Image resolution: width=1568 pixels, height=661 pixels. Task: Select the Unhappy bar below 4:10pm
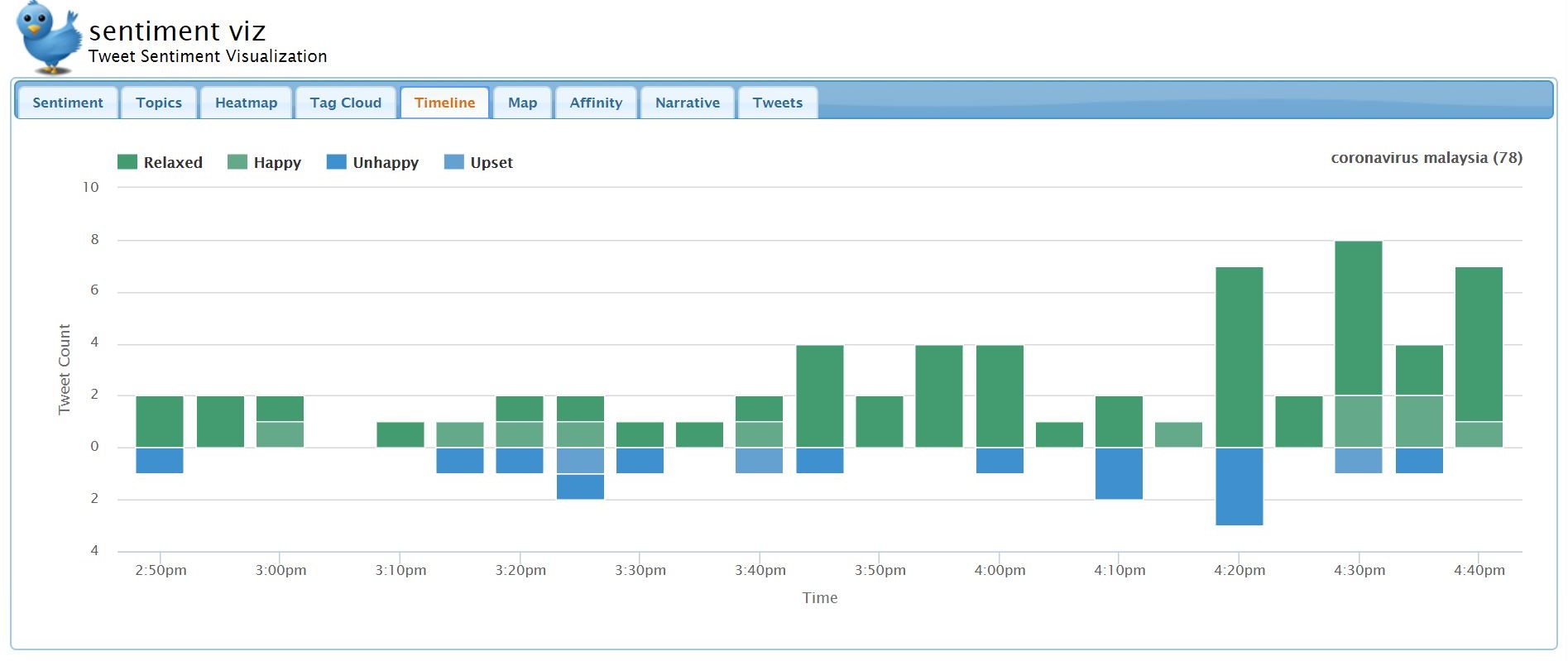1119,473
